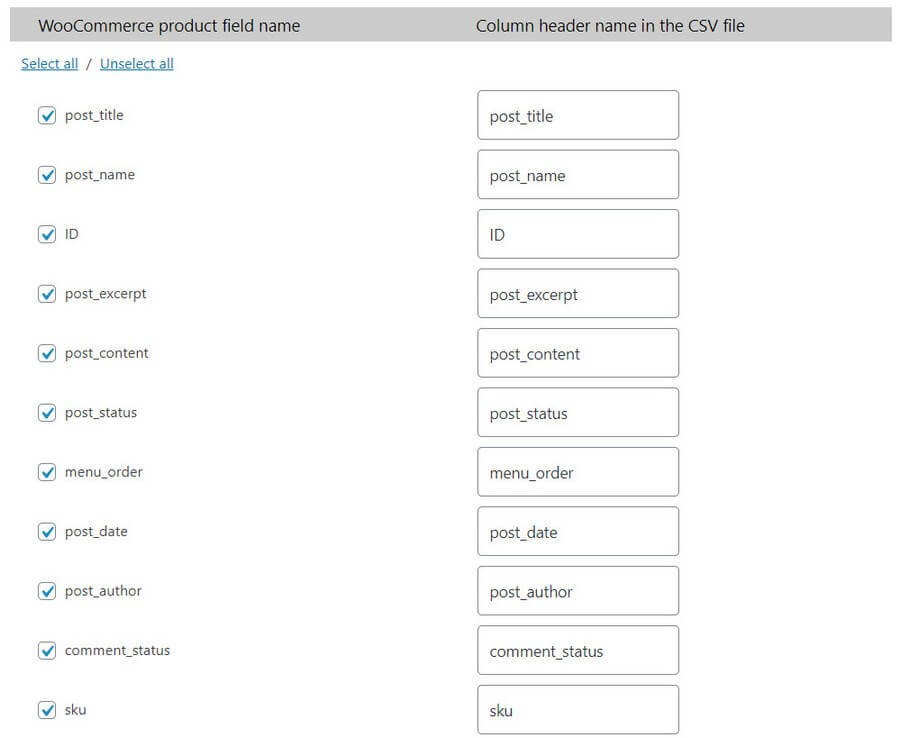Screen dimensions: 900x738
Task: Uncheck the post_excerpt checkbox
Action: click(x=47, y=294)
